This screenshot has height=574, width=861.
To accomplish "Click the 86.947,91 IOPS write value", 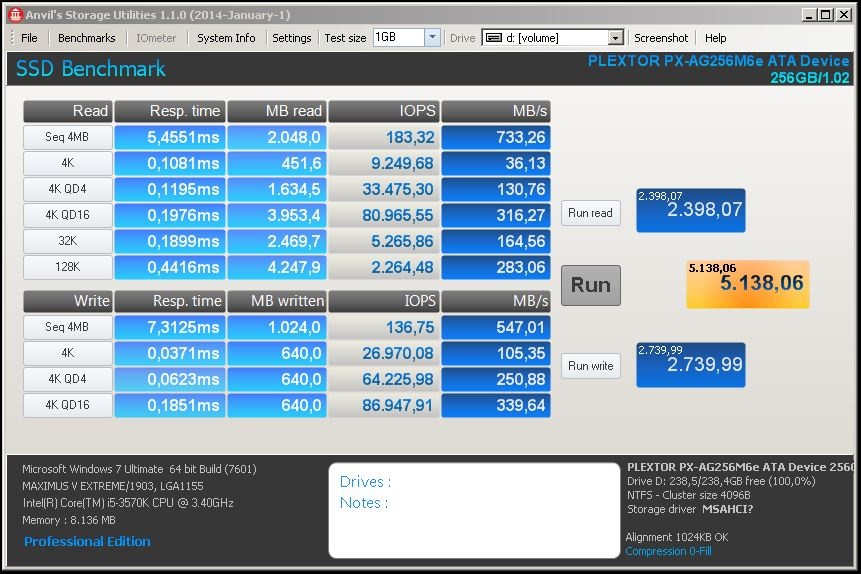I will (x=384, y=405).
